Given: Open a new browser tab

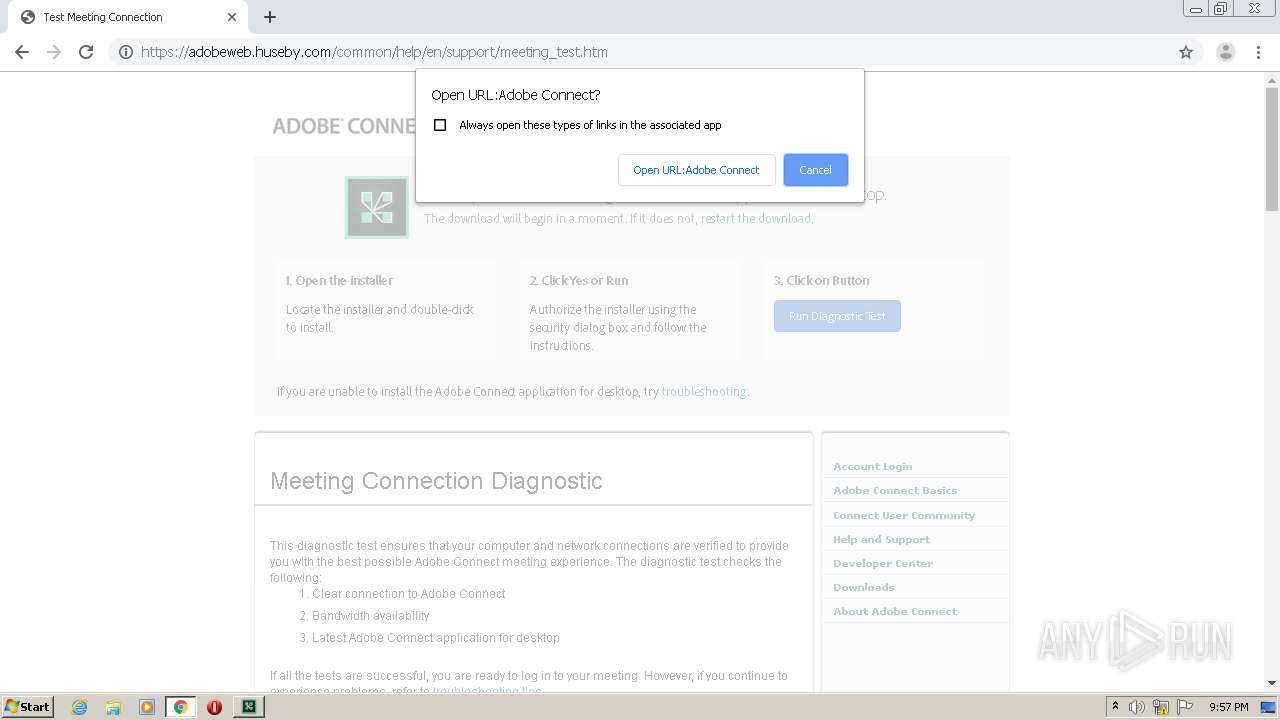Looking at the screenshot, I should pos(270,17).
